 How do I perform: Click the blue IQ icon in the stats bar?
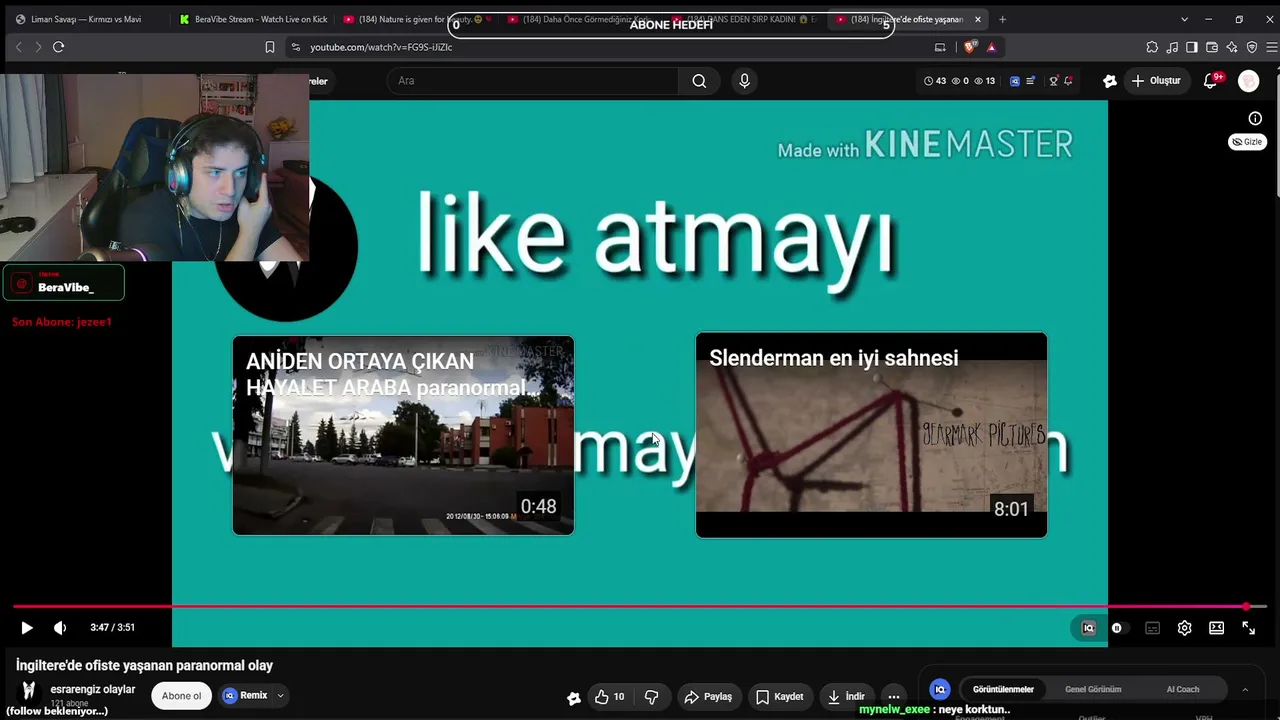(1015, 81)
